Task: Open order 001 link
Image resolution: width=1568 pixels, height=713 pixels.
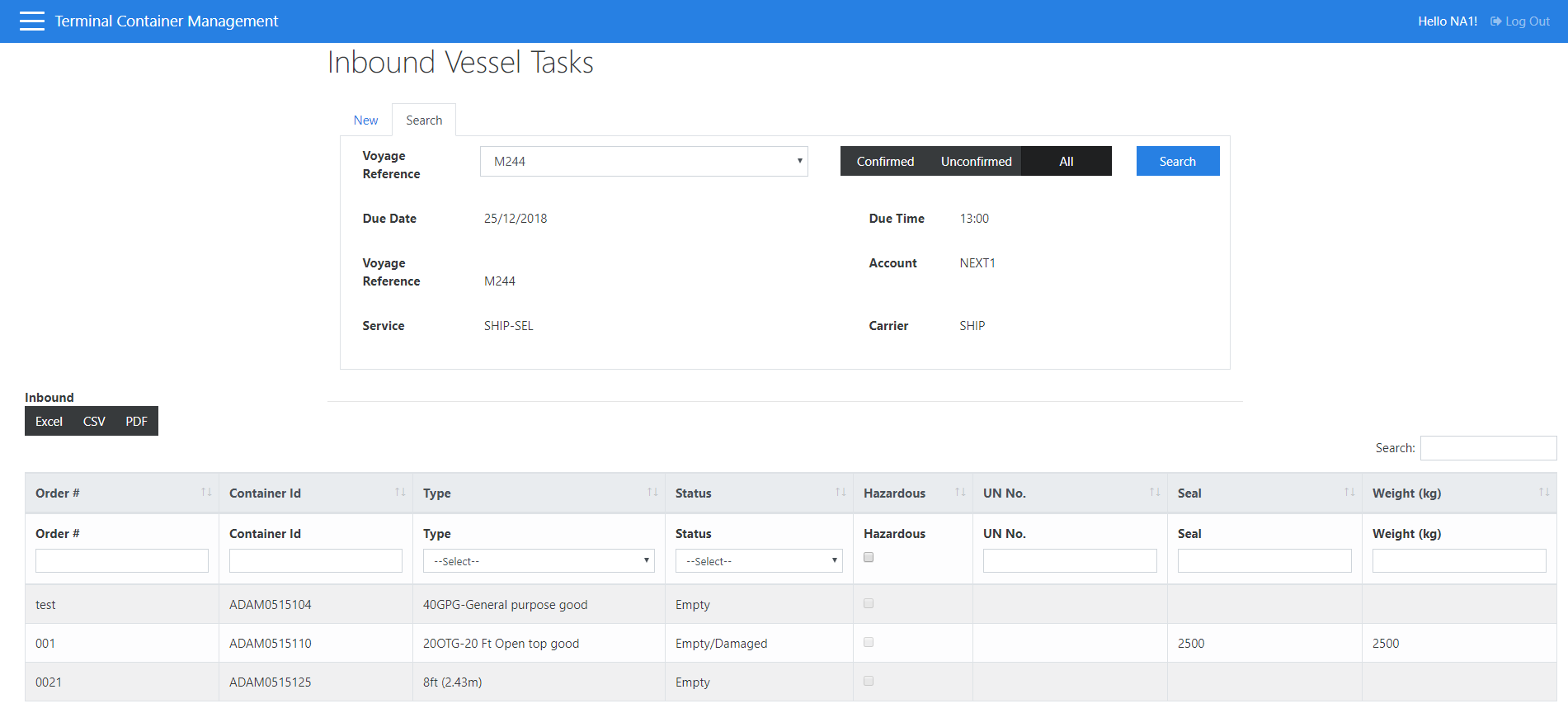Action: click(x=45, y=643)
